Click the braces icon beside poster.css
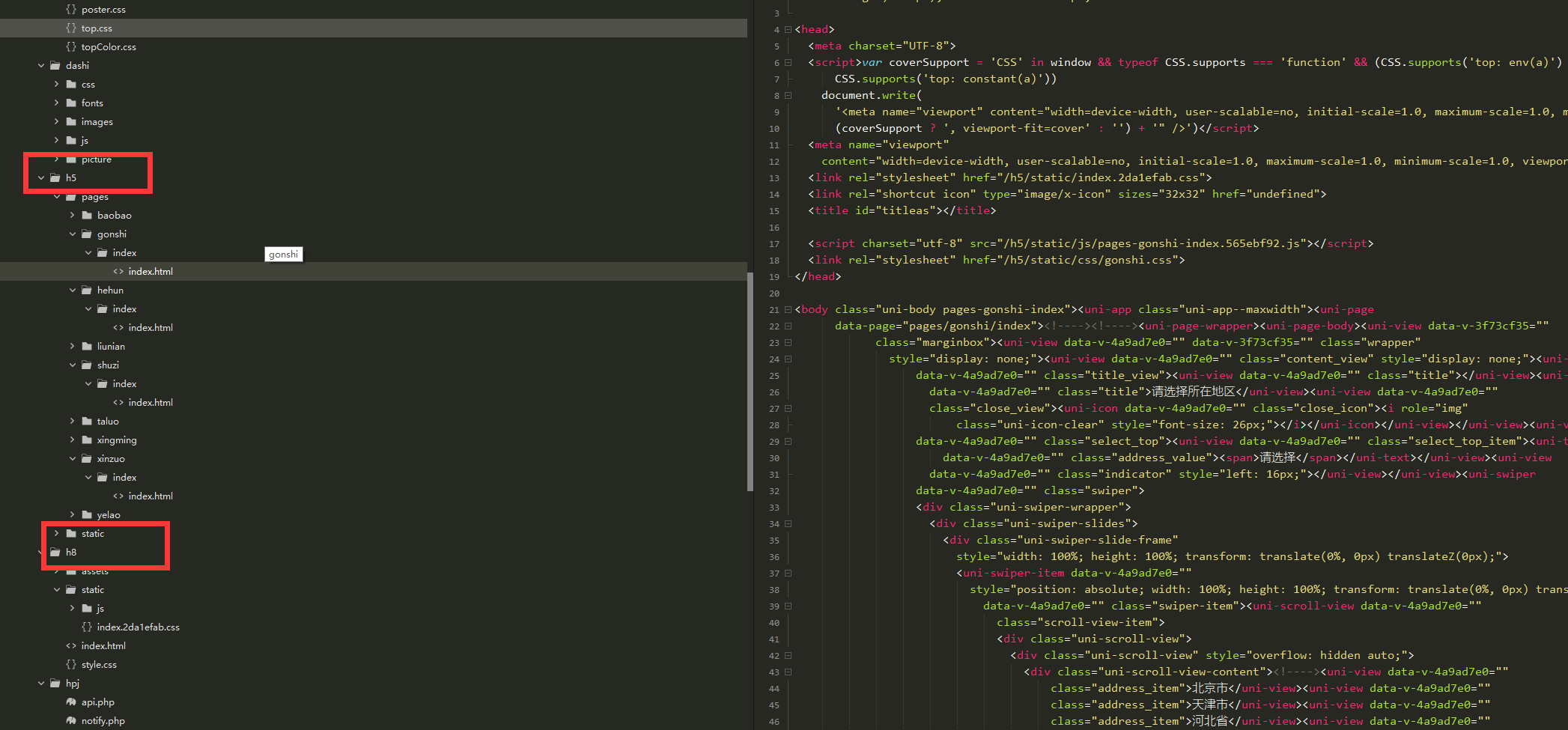Screen dimensions: 1568x730 [x=71, y=10]
